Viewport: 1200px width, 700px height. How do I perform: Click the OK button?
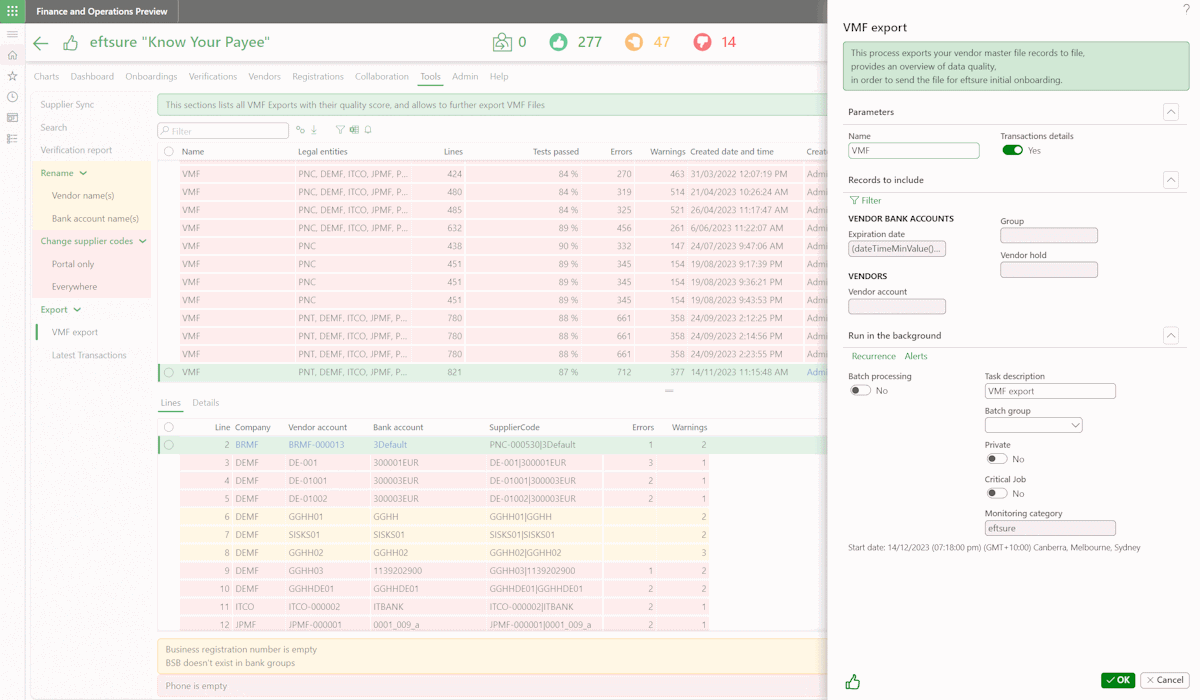point(1118,680)
